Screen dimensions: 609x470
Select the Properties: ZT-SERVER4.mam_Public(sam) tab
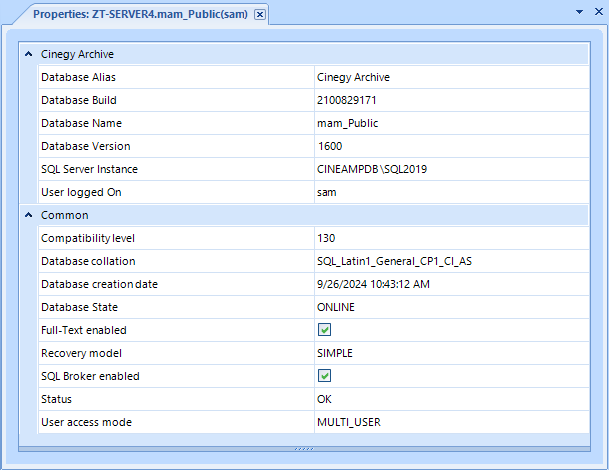[x=140, y=14]
